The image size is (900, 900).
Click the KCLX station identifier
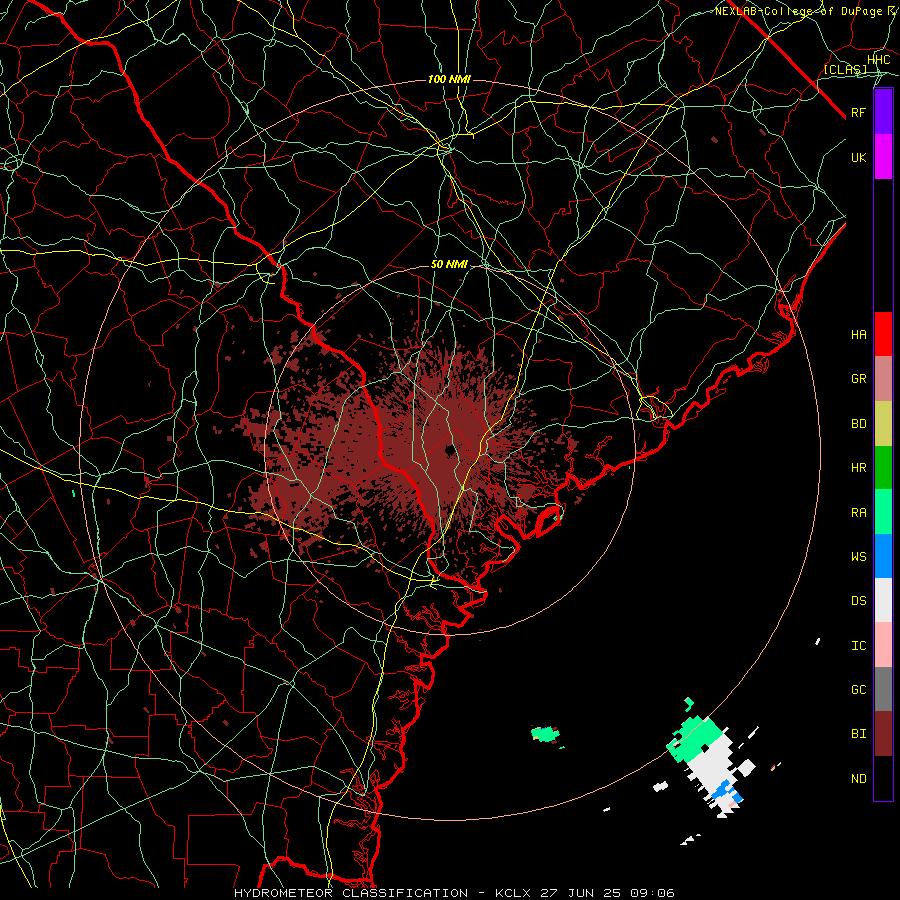[513, 893]
